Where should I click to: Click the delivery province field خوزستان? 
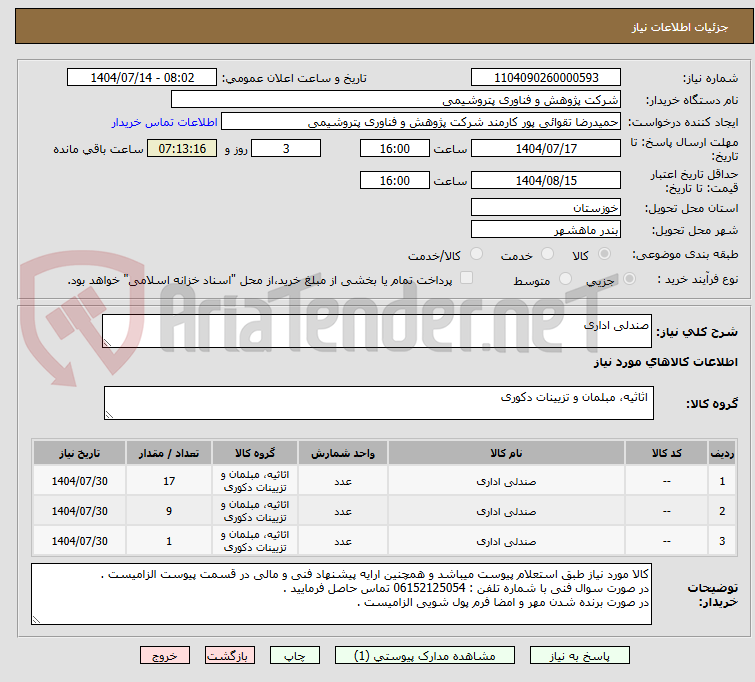coord(546,208)
